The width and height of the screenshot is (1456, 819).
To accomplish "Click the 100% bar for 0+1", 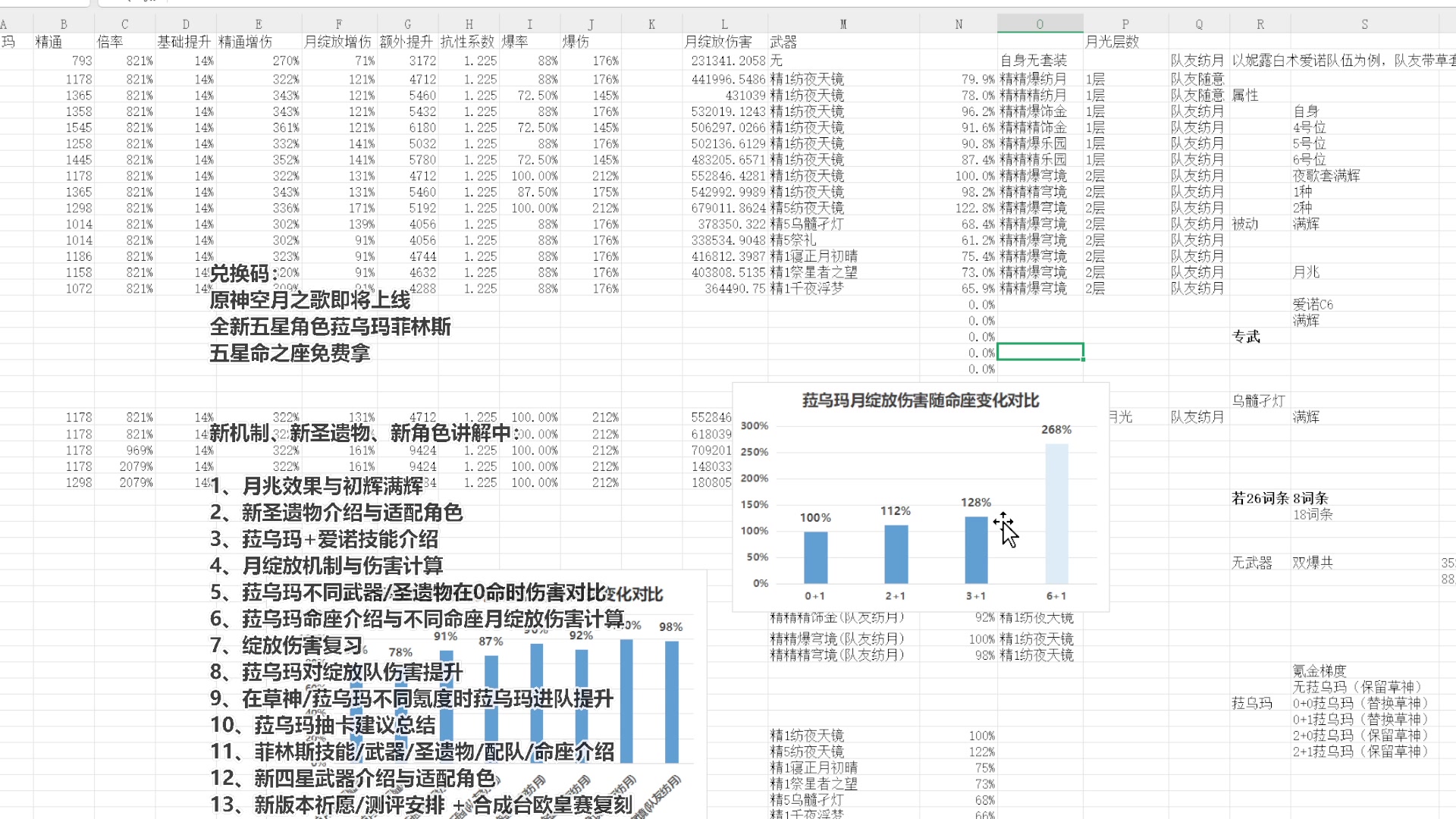I will pyautogui.click(x=815, y=557).
